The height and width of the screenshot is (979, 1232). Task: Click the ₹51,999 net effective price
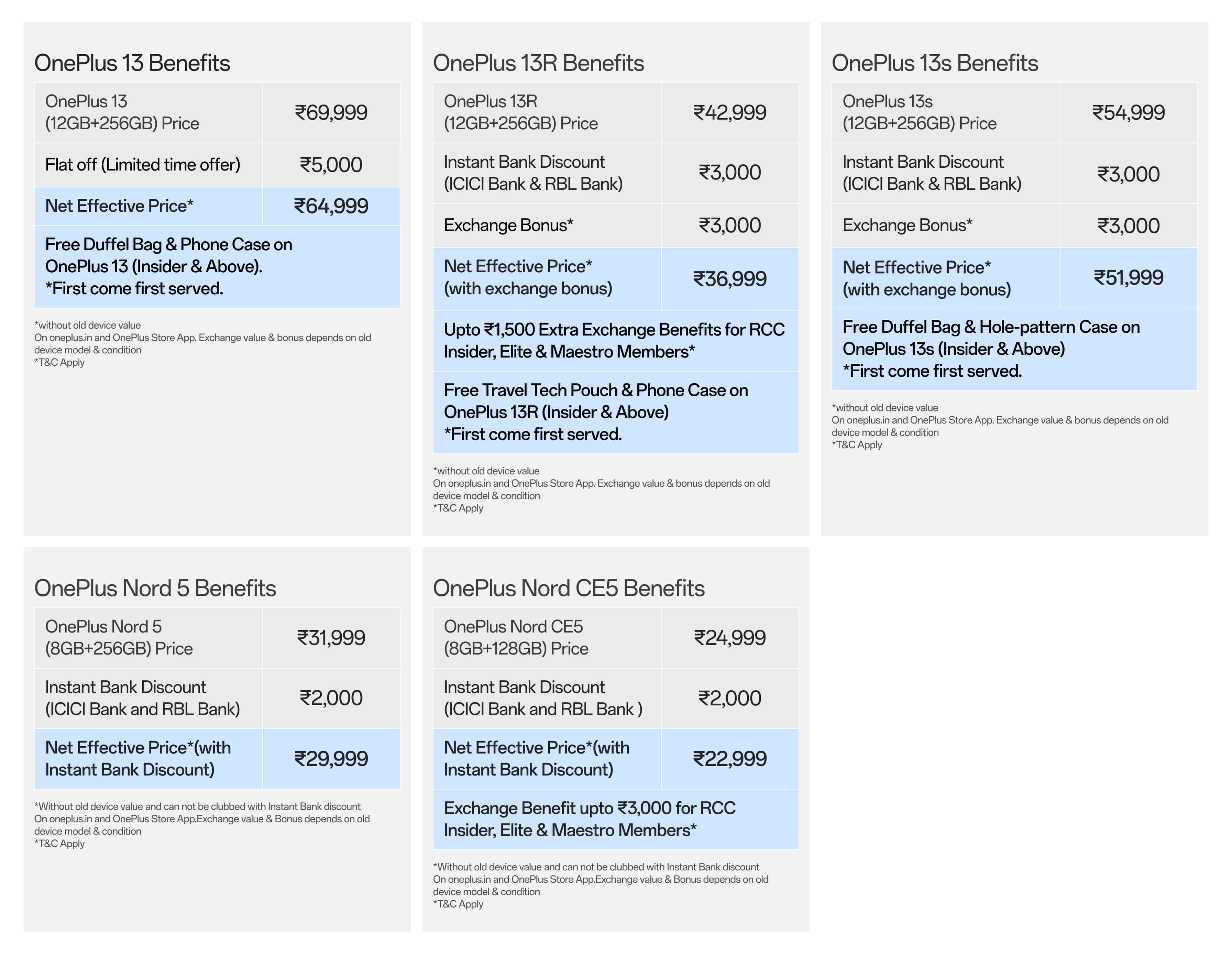[1128, 278]
